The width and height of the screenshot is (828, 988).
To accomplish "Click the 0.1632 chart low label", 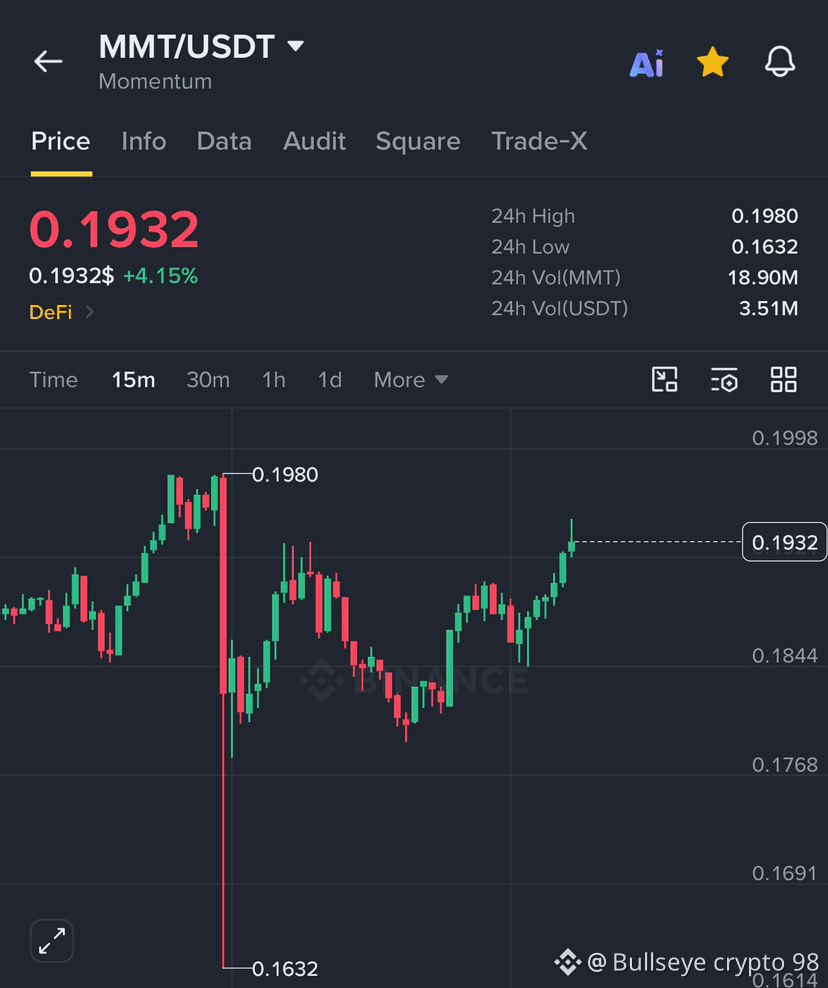I will coord(285,968).
